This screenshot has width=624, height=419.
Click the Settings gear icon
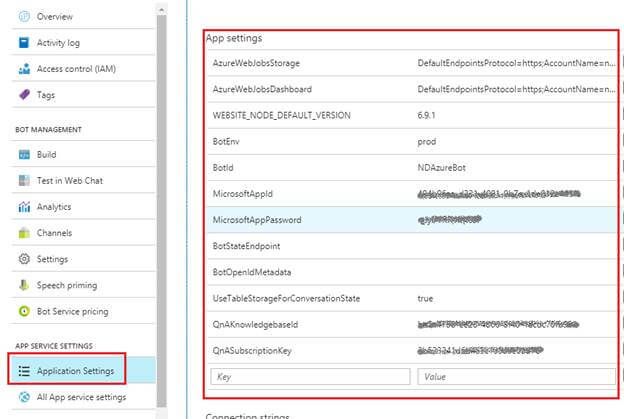(24, 259)
